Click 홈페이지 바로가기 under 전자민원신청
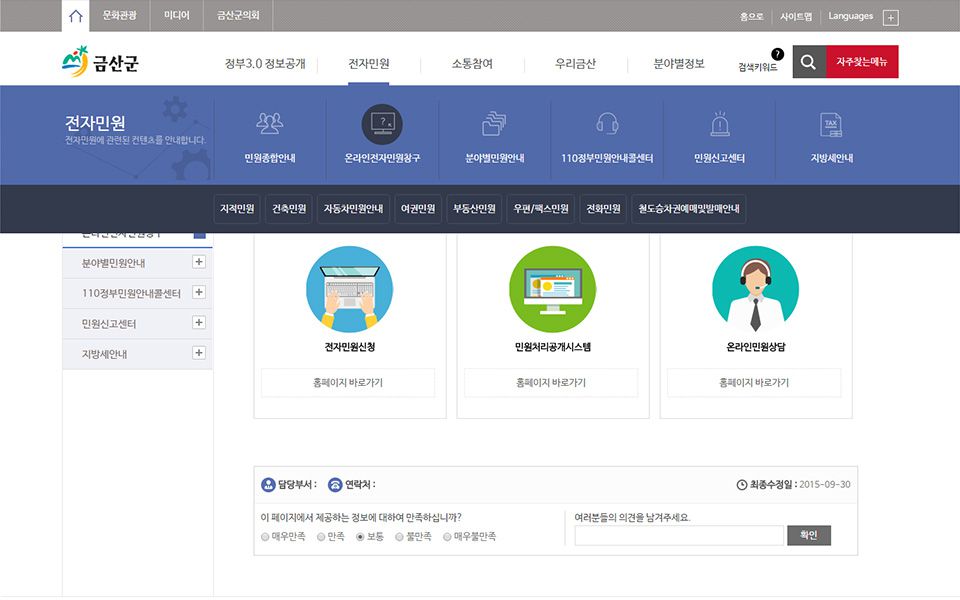Screen dimensions: 960x600 pos(347,382)
